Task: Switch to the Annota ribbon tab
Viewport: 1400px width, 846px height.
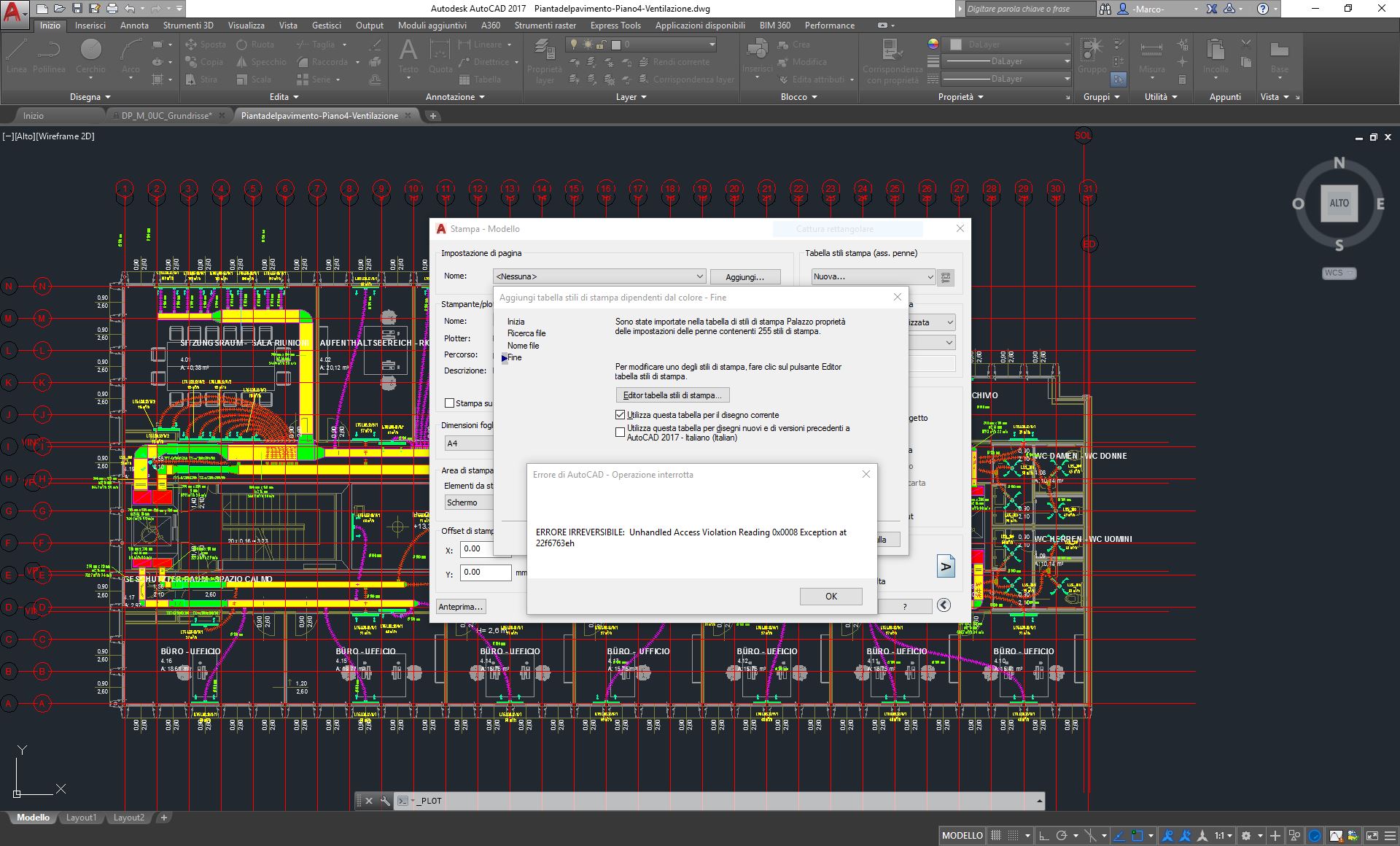Action: 134,26
